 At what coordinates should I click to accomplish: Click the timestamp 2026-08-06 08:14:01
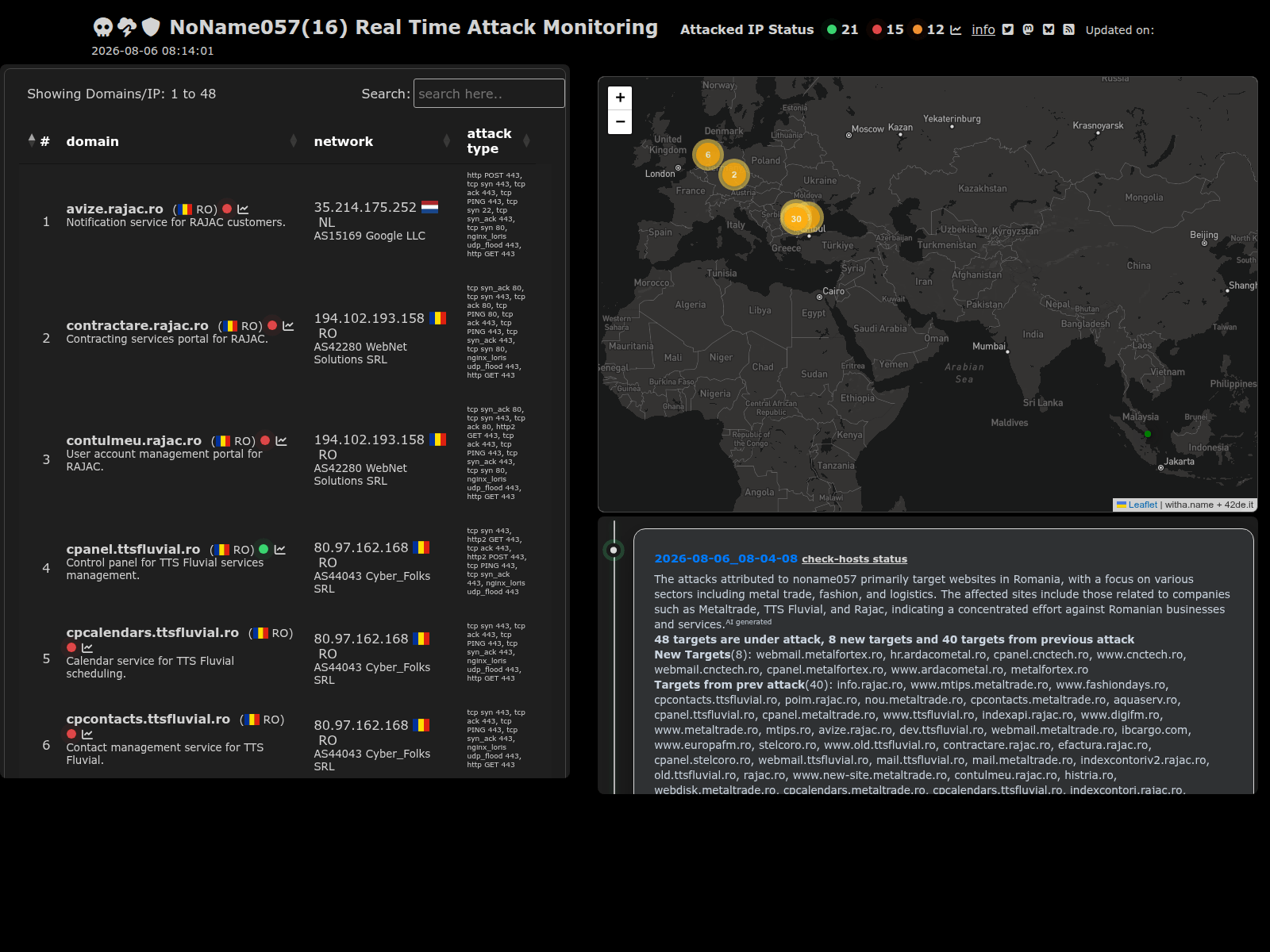coord(152,51)
